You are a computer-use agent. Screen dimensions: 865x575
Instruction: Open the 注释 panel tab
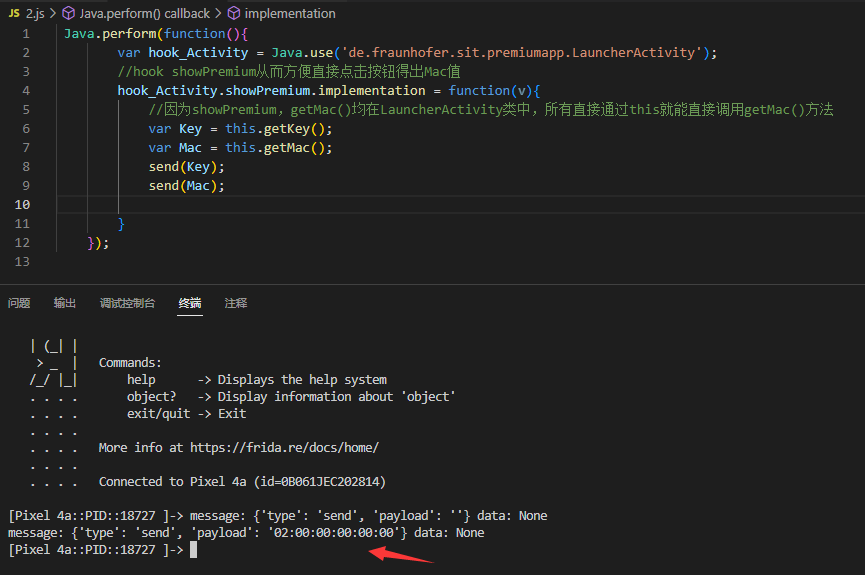pos(236,303)
